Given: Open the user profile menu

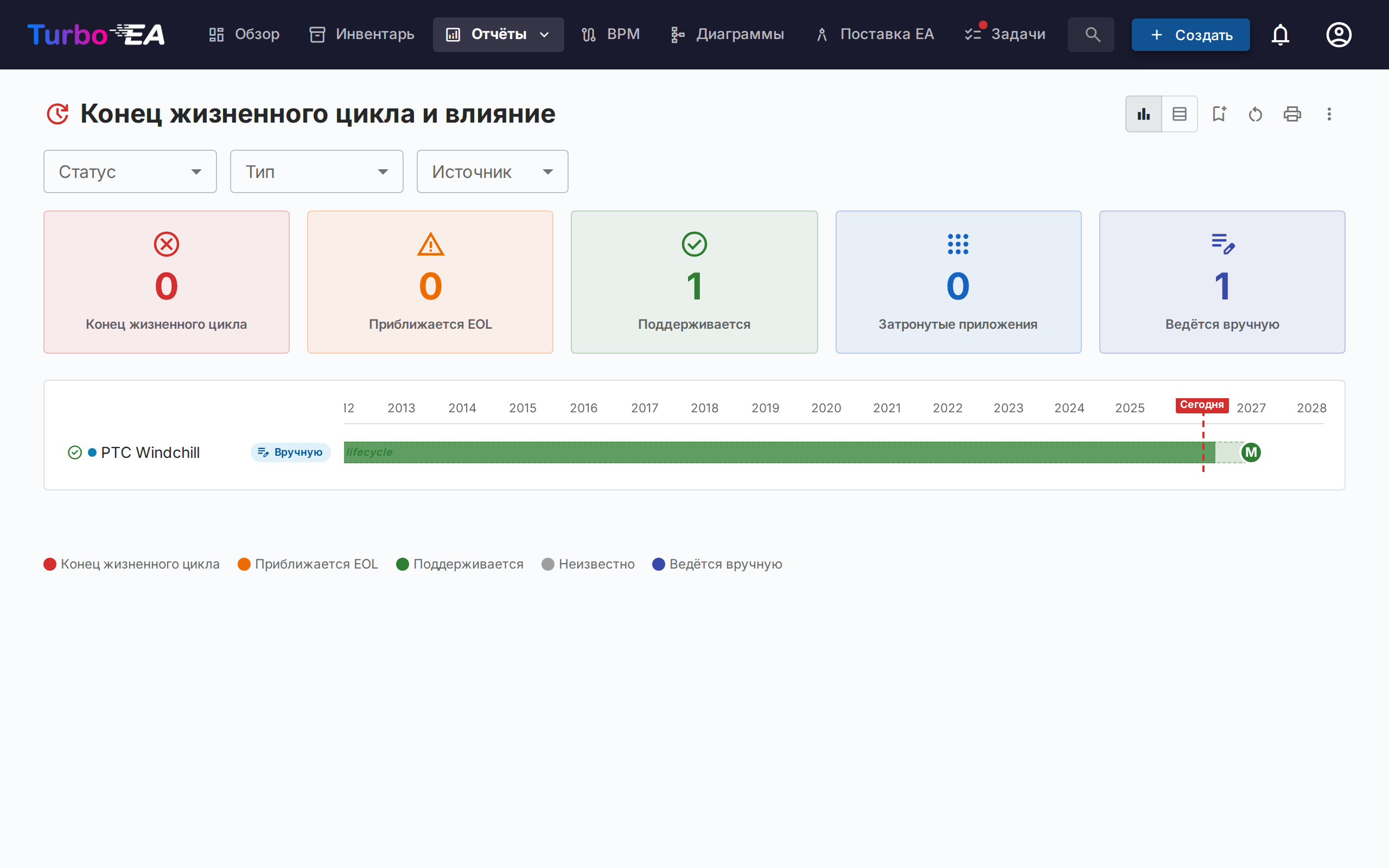Looking at the screenshot, I should [x=1339, y=34].
